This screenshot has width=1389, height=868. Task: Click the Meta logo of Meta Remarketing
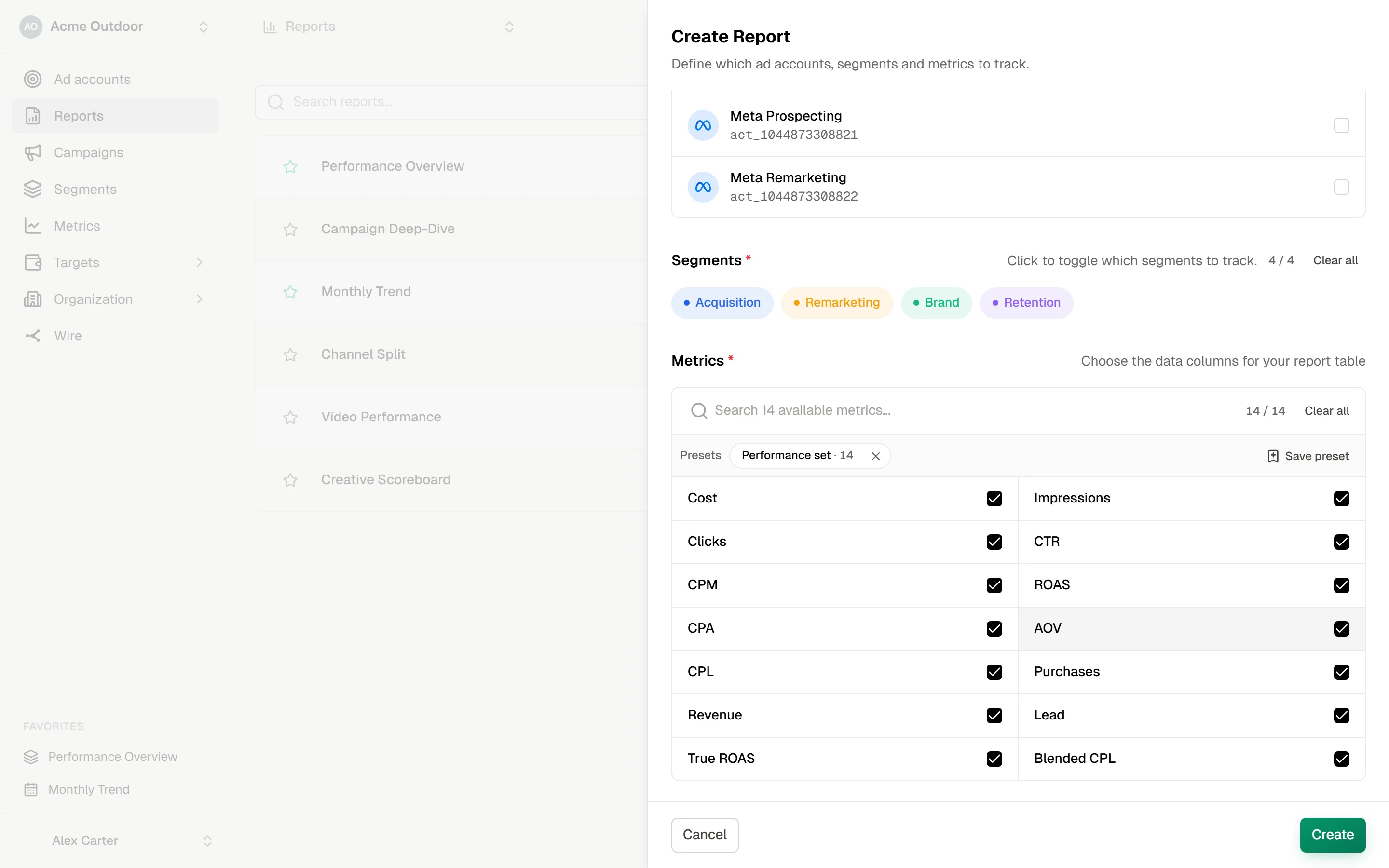703,187
